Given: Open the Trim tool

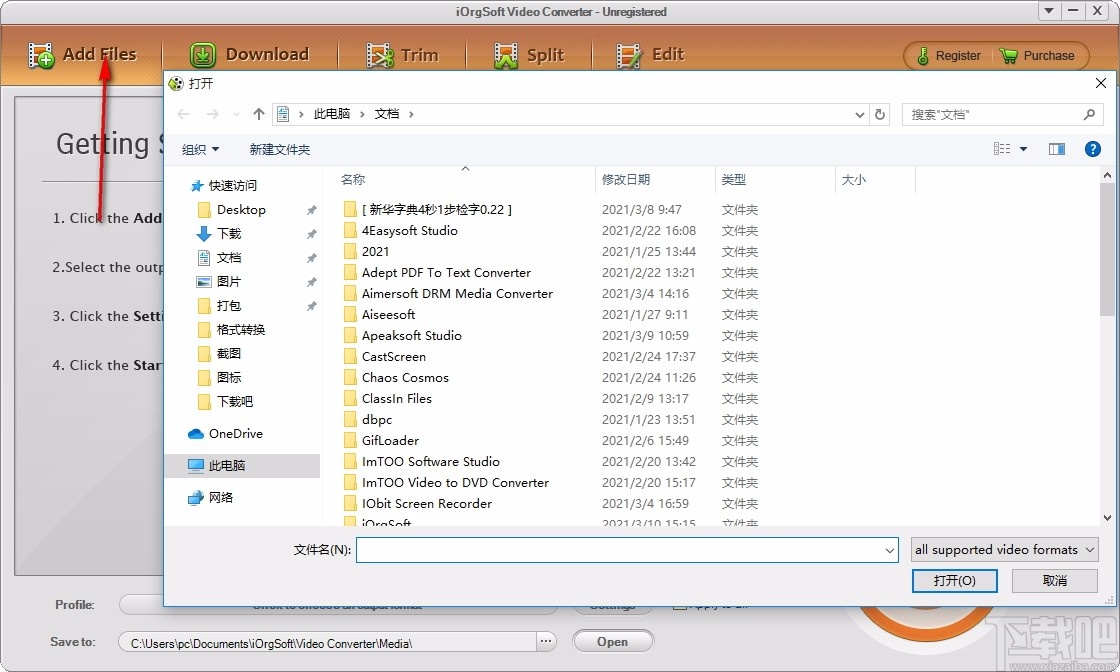Looking at the screenshot, I should tap(379, 55).
